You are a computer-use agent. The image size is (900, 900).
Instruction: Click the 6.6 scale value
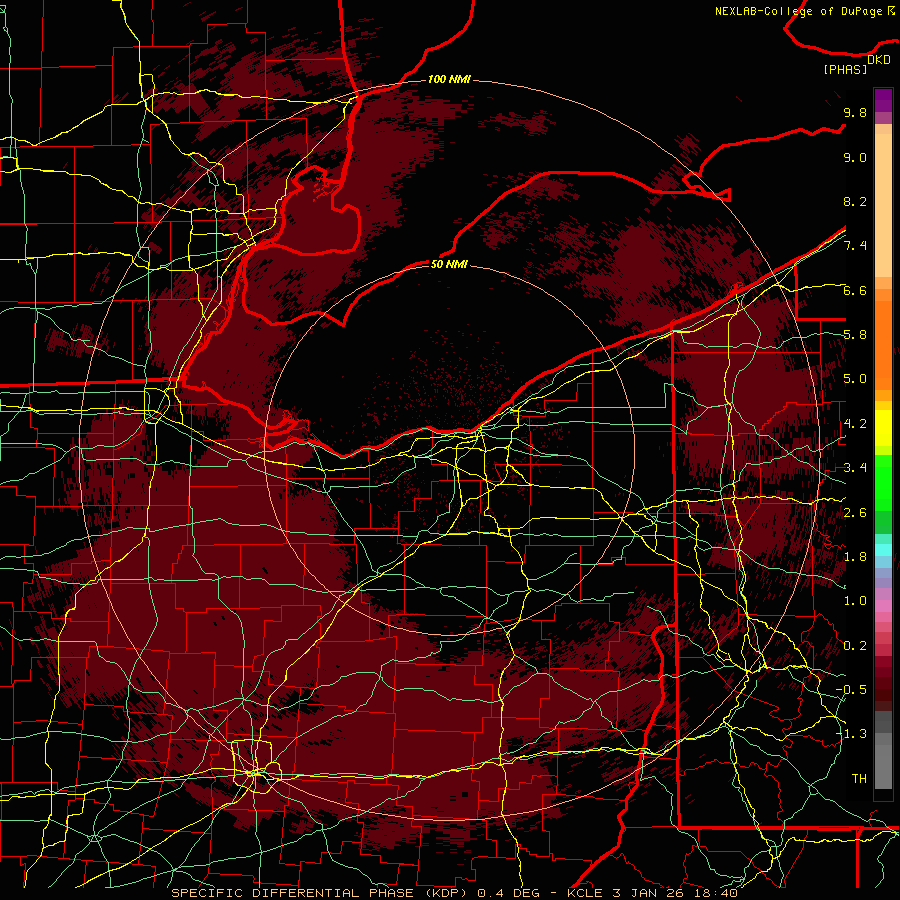click(855, 290)
